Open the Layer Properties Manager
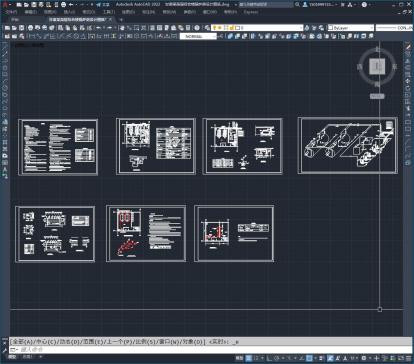Screen dimensions: 414x364 click(207, 28)
